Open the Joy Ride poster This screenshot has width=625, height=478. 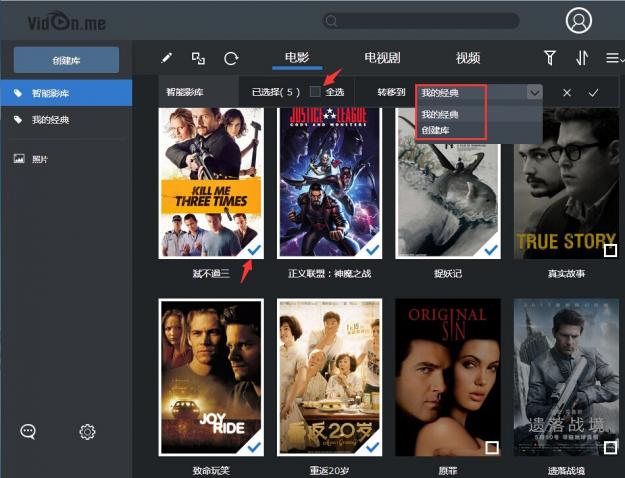(211, 377)
